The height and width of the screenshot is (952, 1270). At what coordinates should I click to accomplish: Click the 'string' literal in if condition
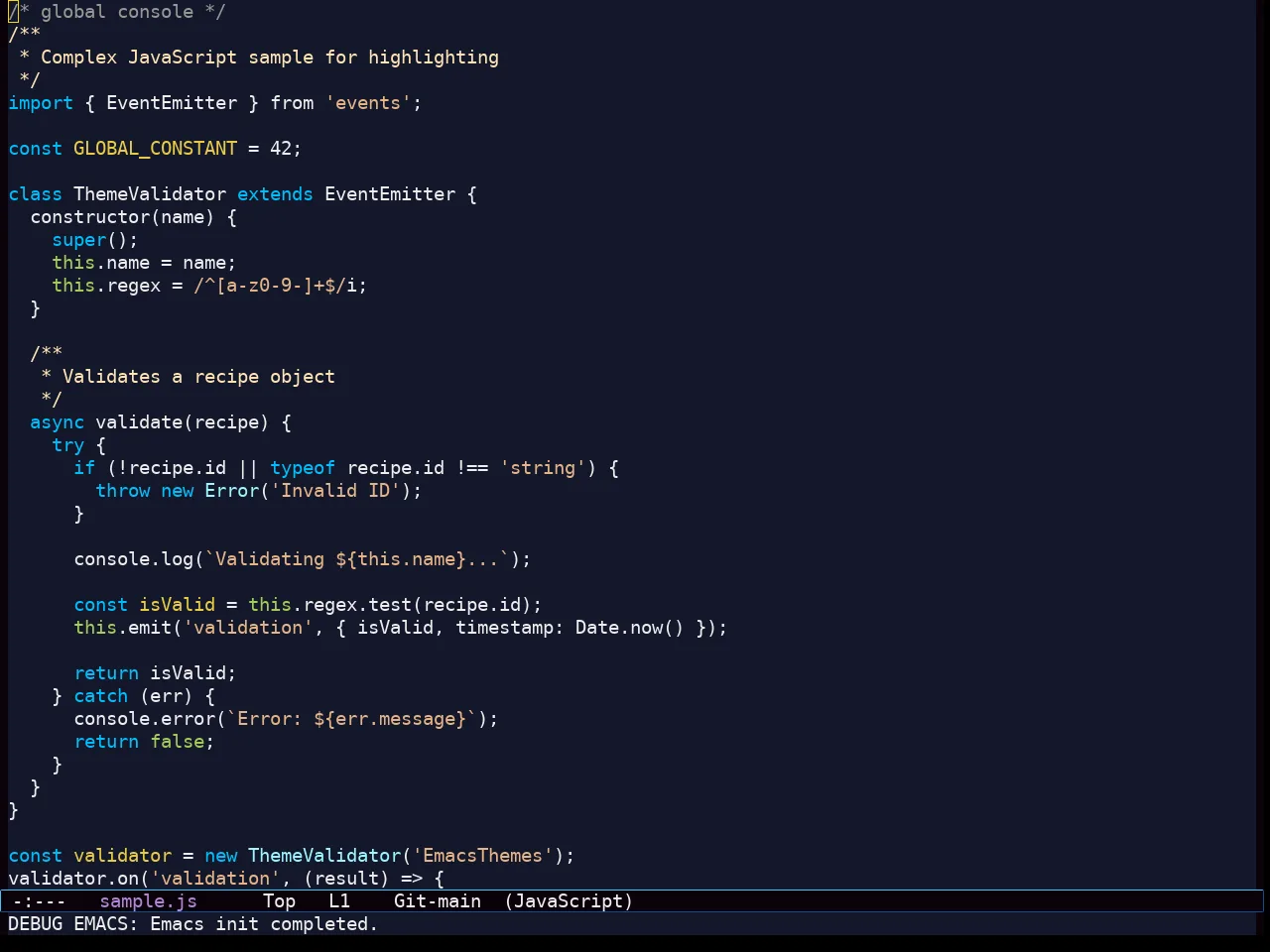(x=543, y=468)
